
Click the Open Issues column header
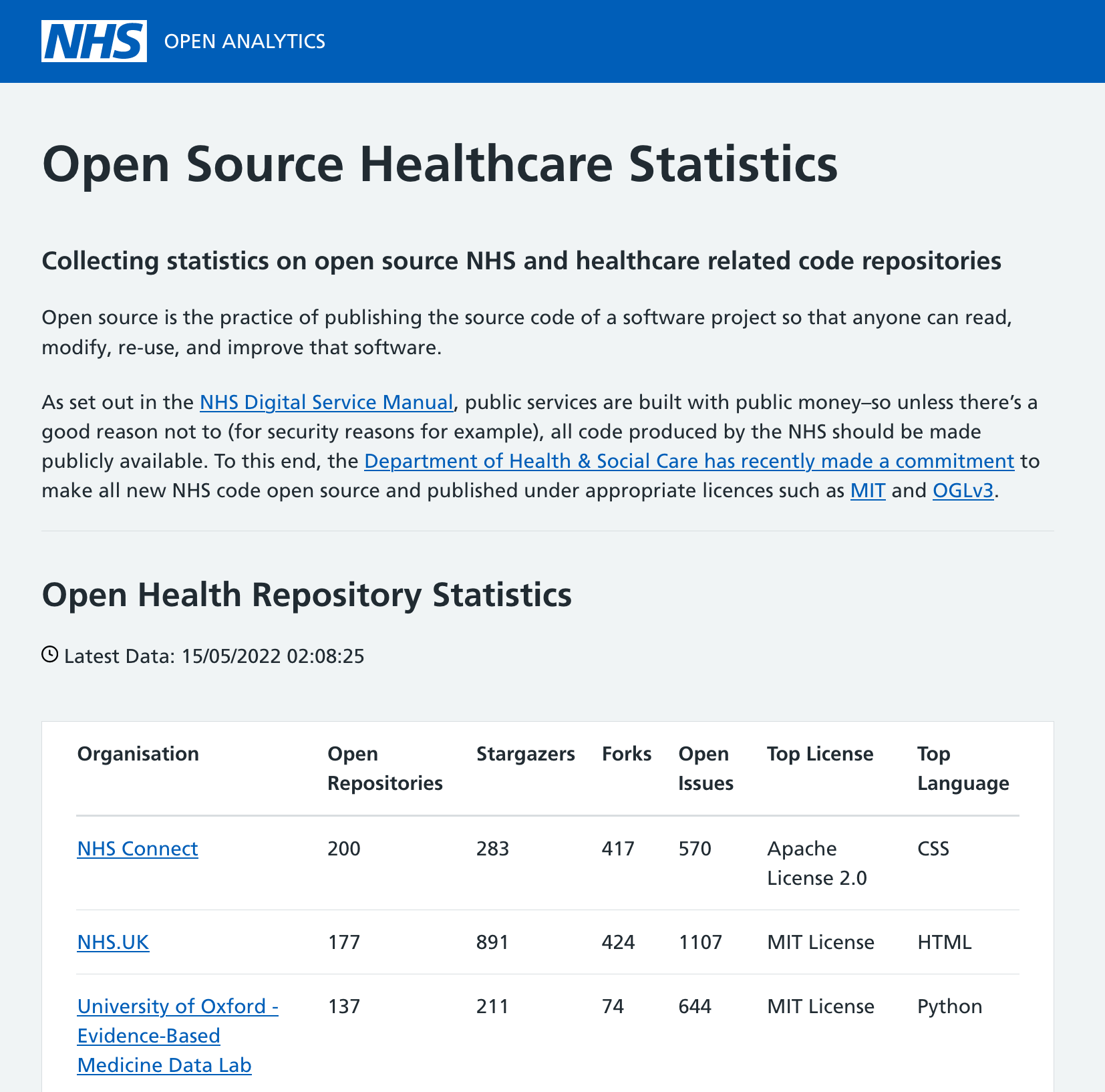pyautogui.click(x=705, y=769)
